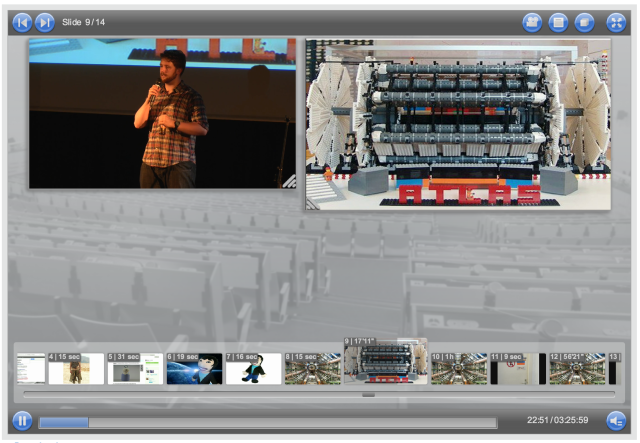Switch to camera video view
This screenshot has height=443, width=640.
coord(532,22)
